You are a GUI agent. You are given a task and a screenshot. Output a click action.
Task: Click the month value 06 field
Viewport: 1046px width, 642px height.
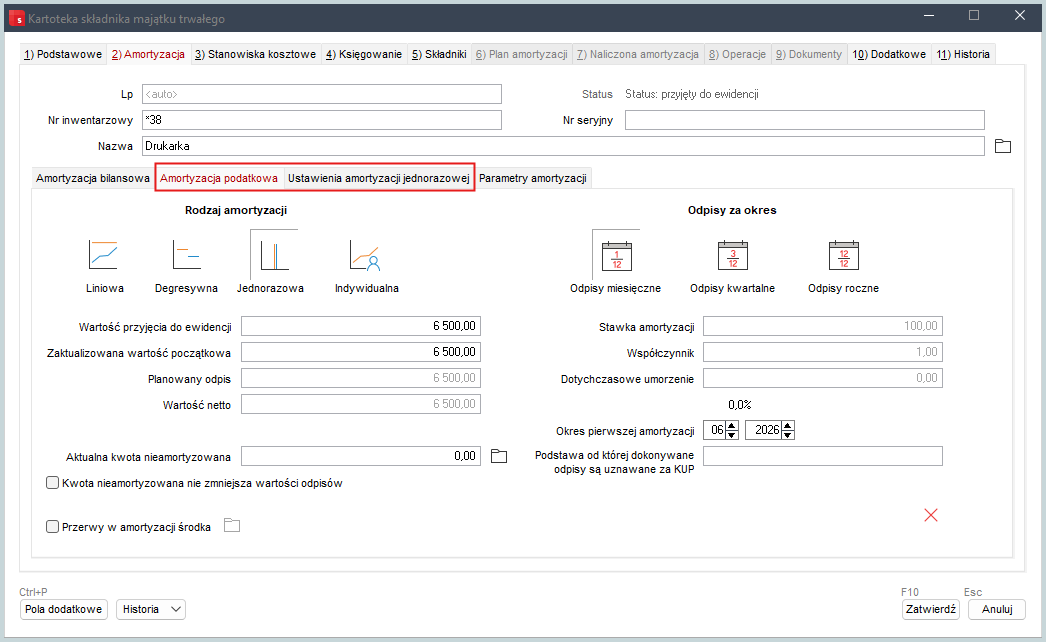pyautogui.click(x=715, y=430)
